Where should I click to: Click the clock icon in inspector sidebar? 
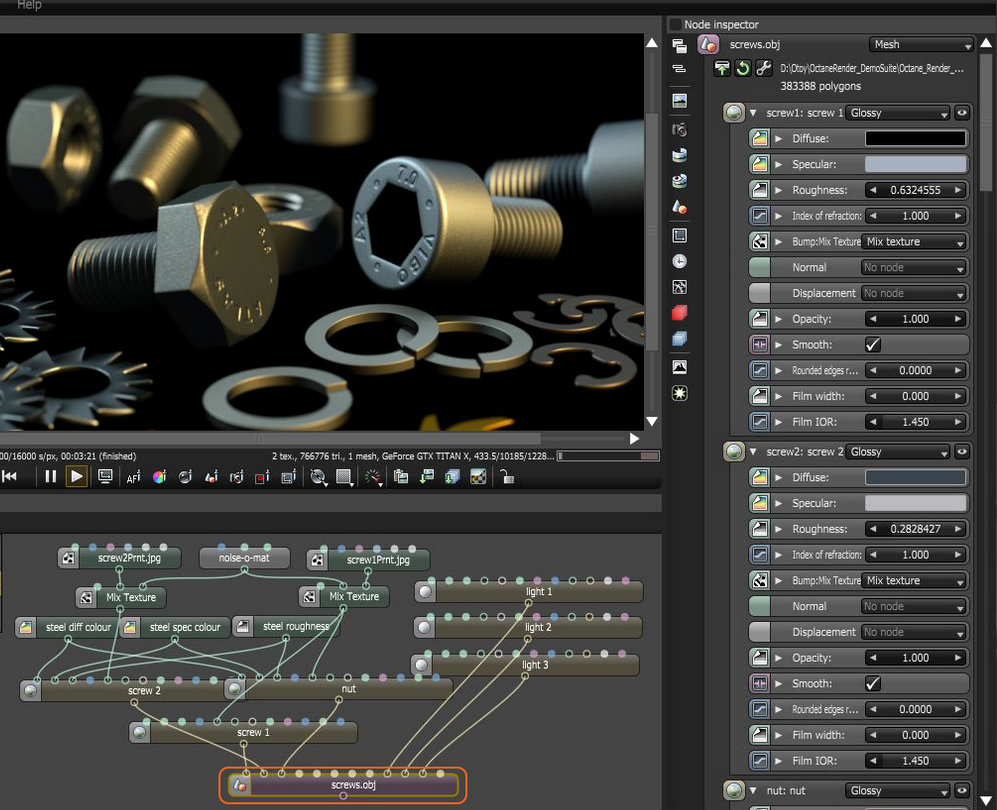coord(679,261)
